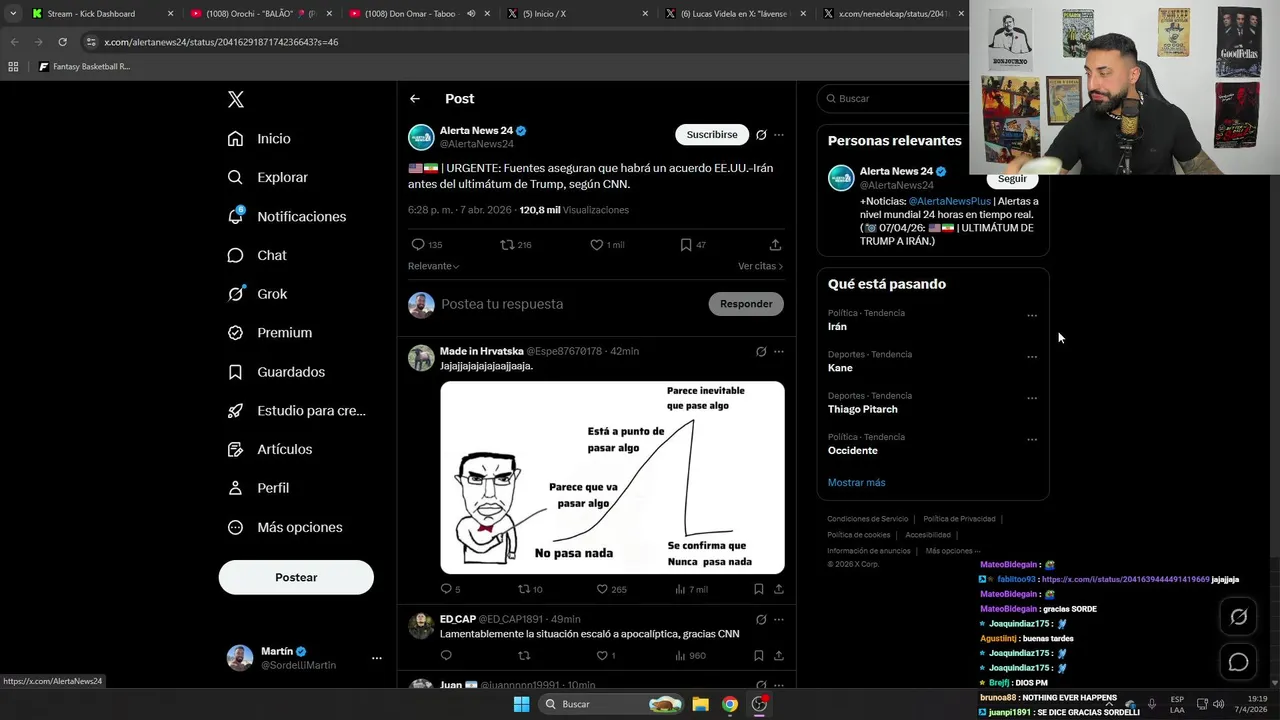Switch to the Kick Dashboard browser tab
The width and height of the screenshot is (1280, 720).
point(102,14)
